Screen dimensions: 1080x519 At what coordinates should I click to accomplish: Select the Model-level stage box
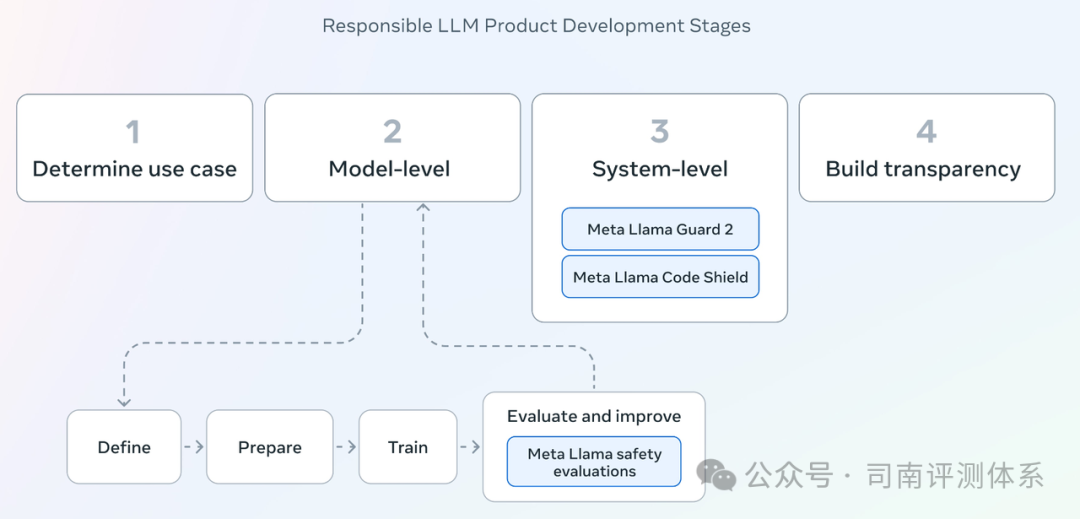(x=393, y=148)
